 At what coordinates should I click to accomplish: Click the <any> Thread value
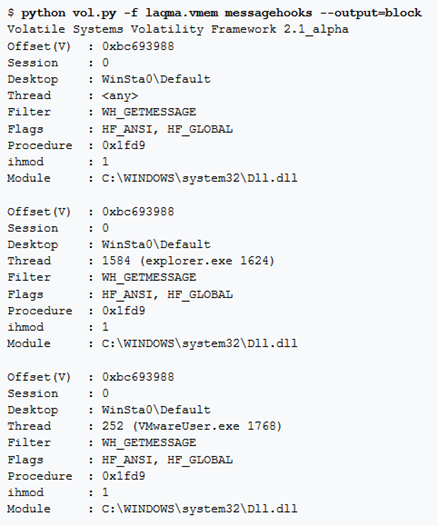(x=120, y=96)
